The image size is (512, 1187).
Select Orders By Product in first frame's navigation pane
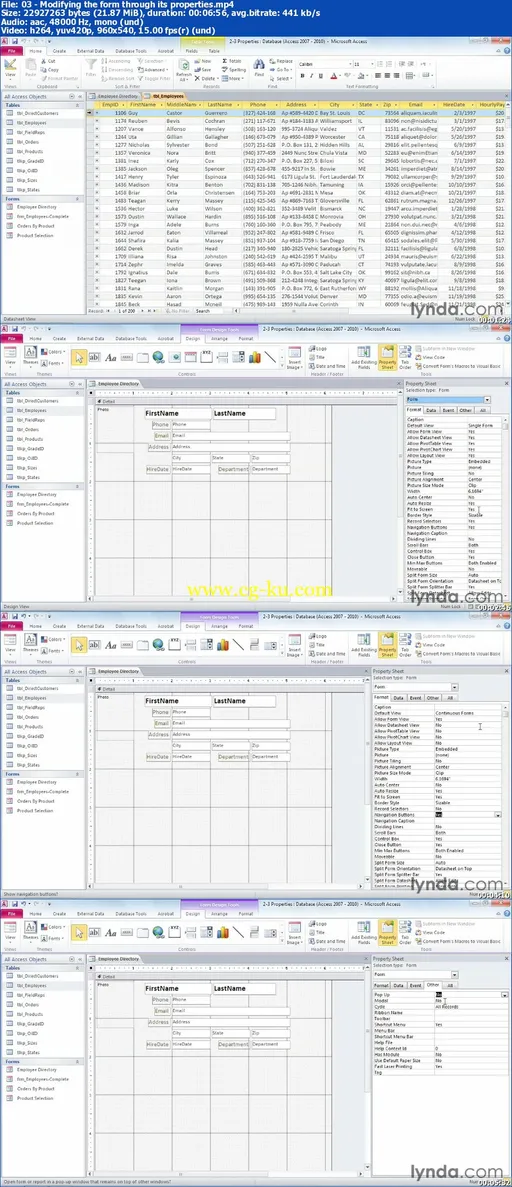click(35, 226)
